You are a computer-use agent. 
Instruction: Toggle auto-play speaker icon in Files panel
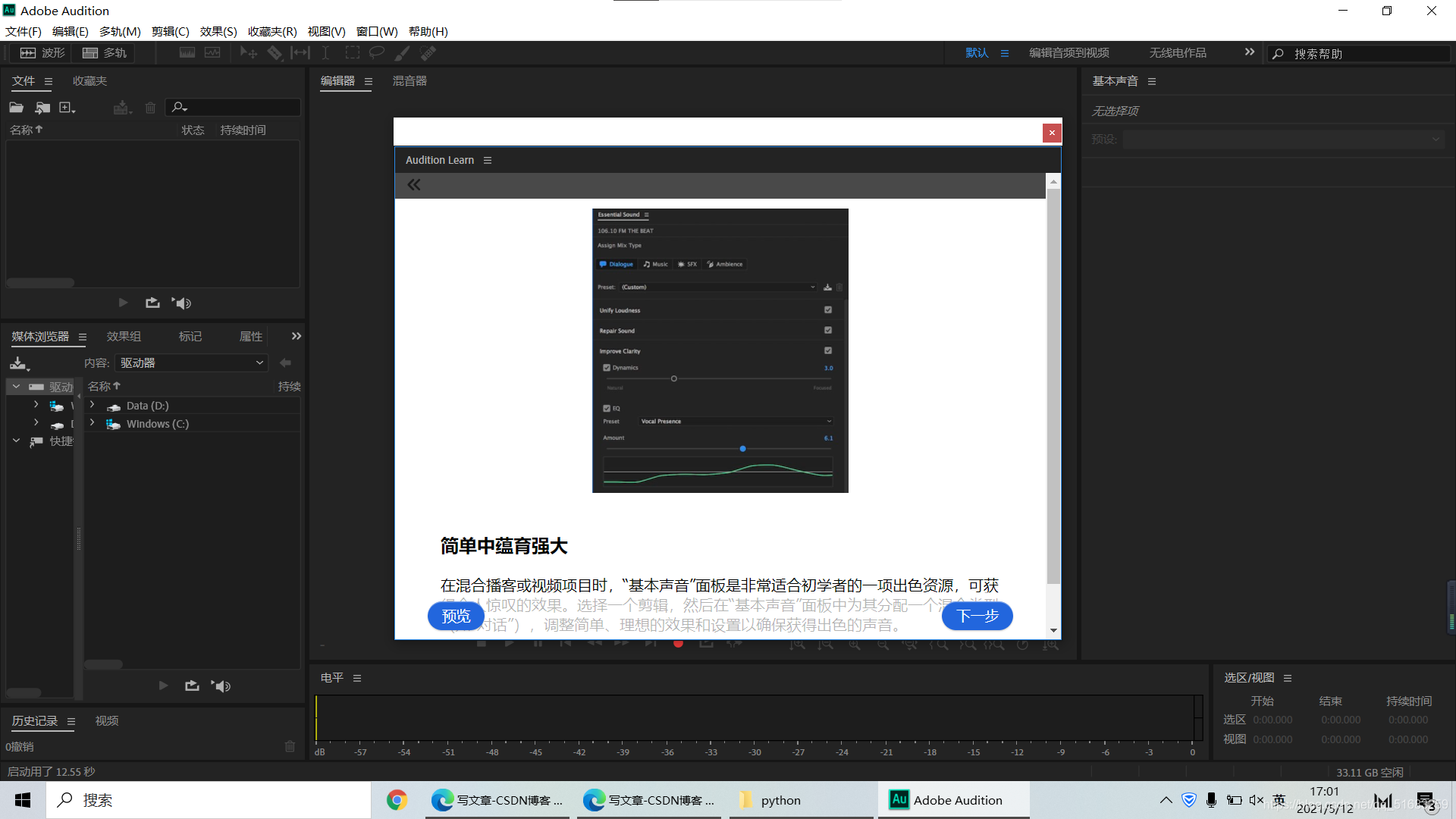(181, 303)
